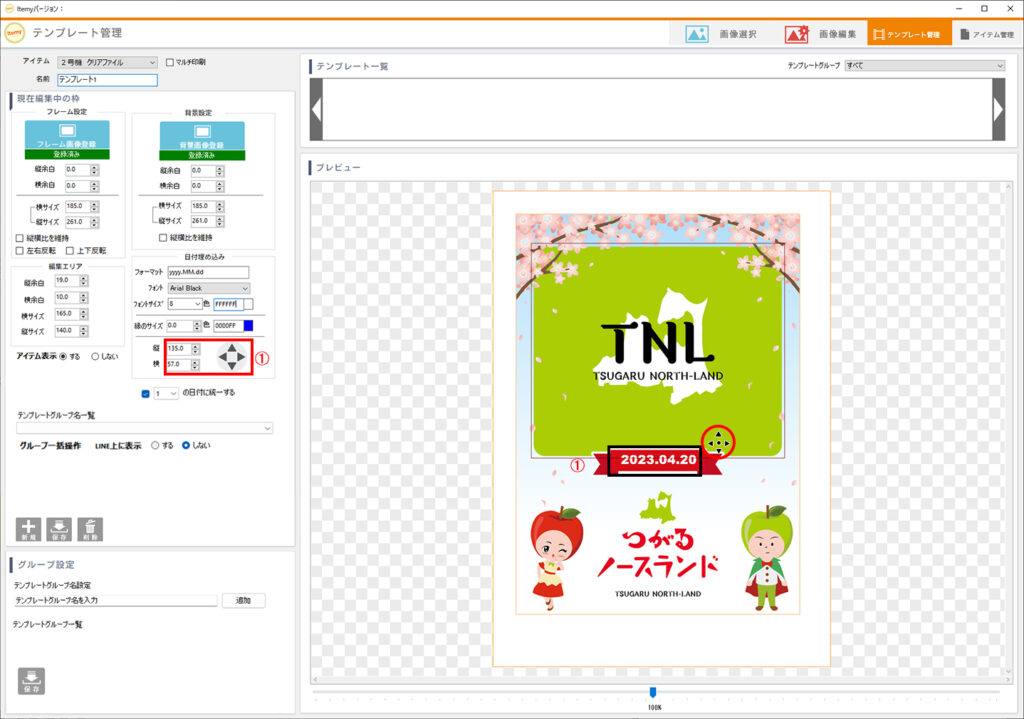
Task: Select しない for LINE上に表示
Action: point(186,445)
